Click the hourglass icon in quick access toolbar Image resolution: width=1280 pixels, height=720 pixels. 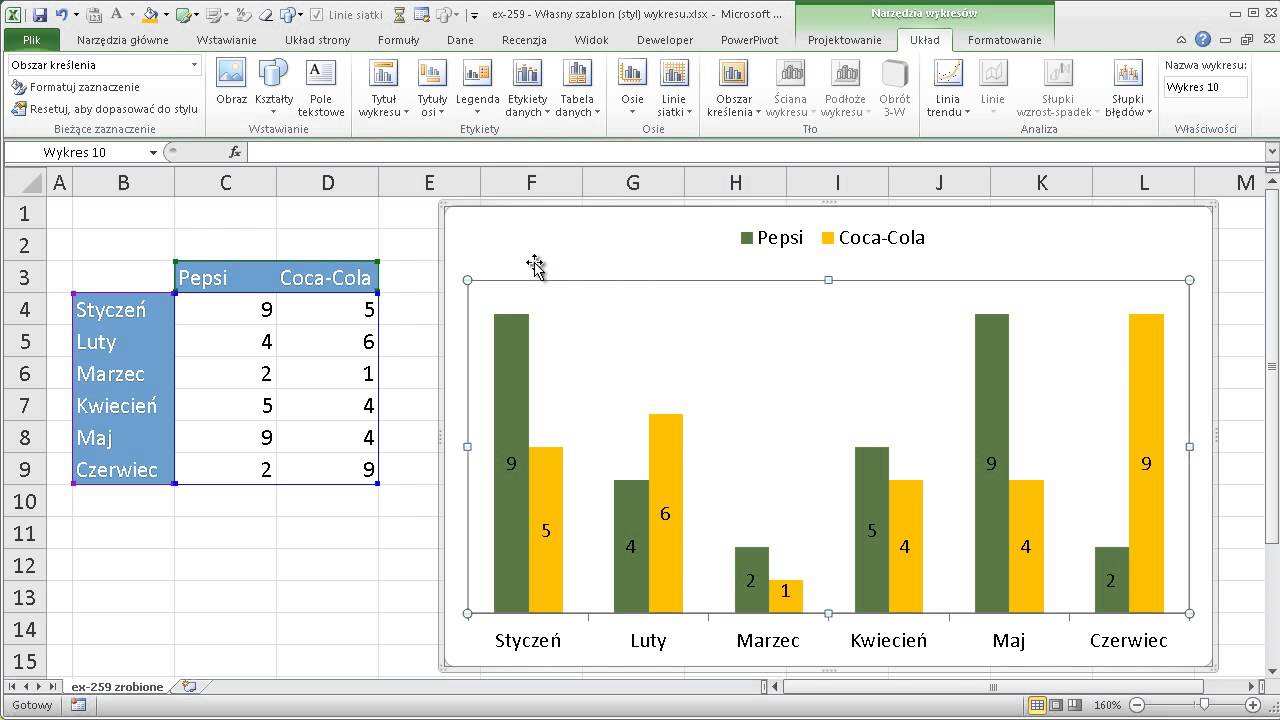click(400, 15)
